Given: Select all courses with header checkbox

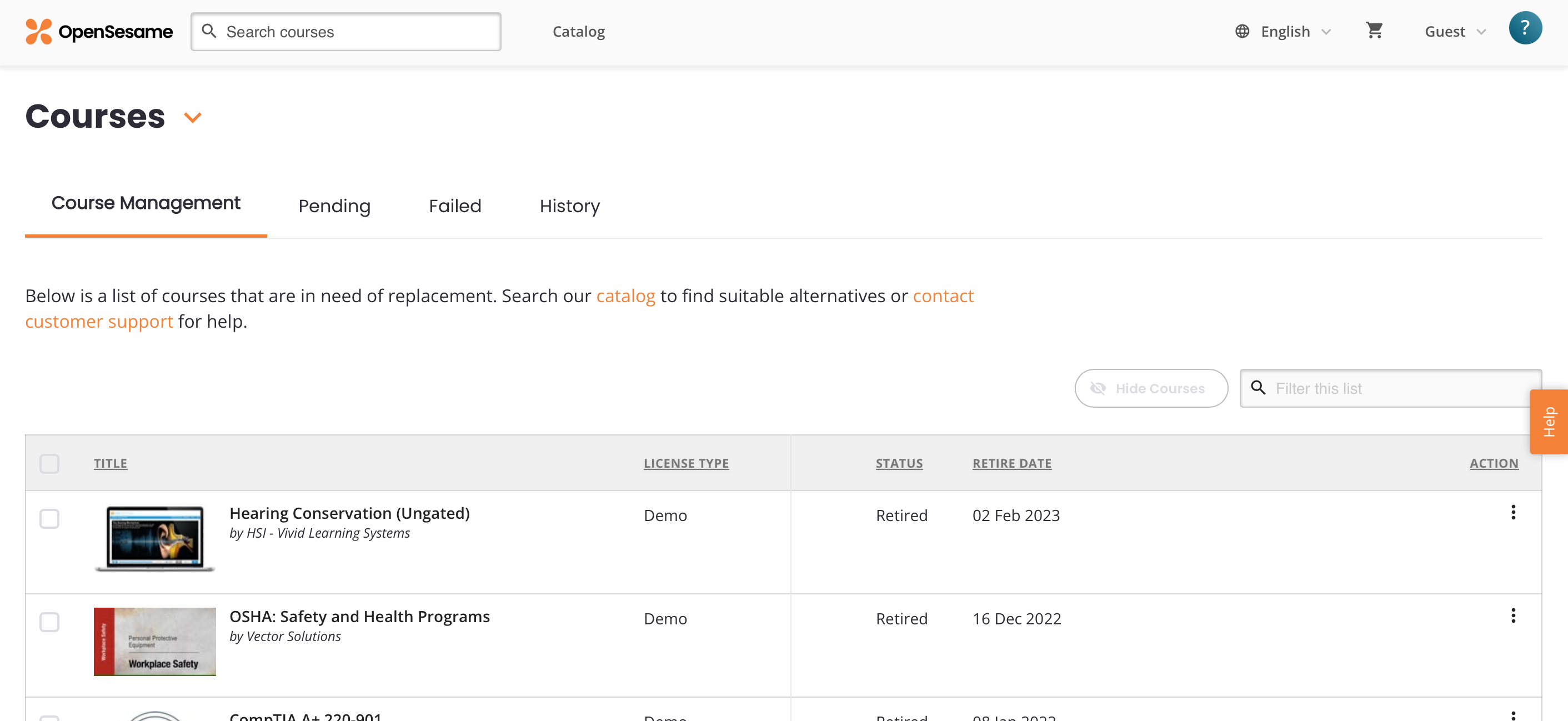Looking at the screenshot, I should 49,464.
